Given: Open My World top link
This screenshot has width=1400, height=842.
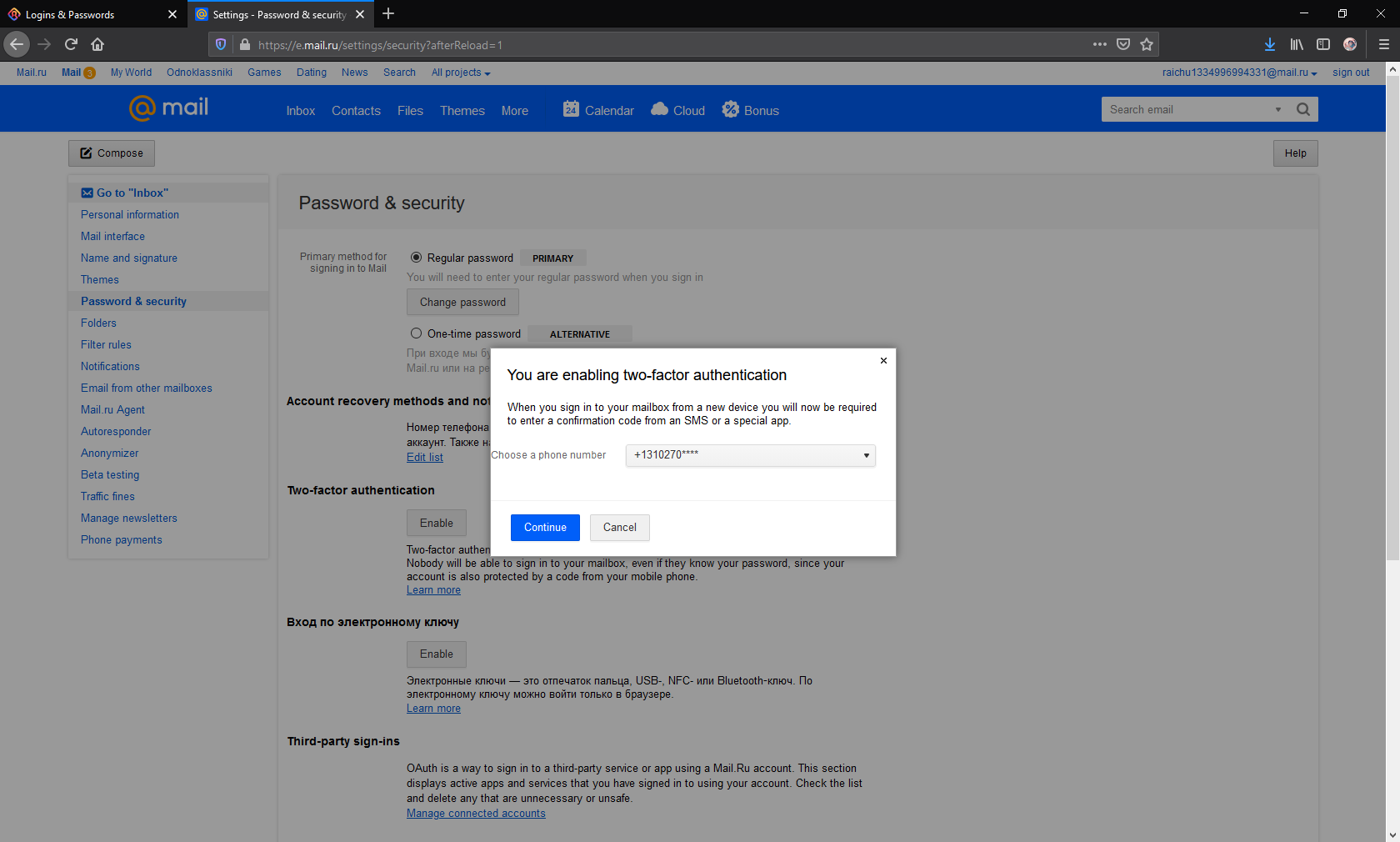Looking at the screenshot, I should point(131,73).
